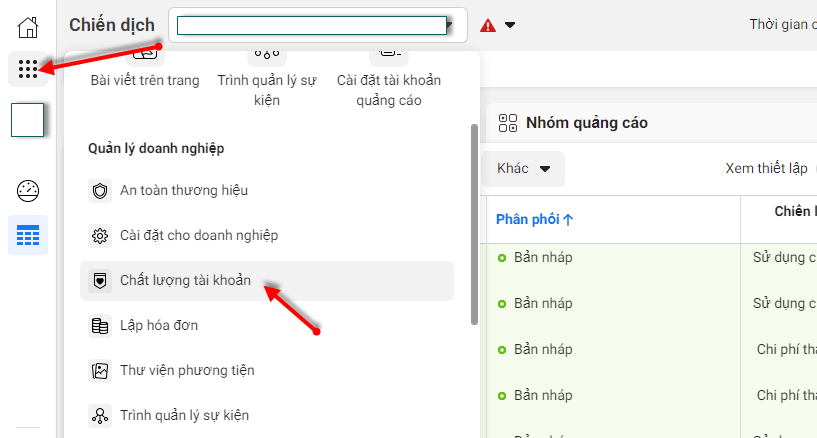The width and height of the screenshot is (817, 438).
Task: Click the Thư viện phương tiện image icon
Action: click(x=100, y=371)
